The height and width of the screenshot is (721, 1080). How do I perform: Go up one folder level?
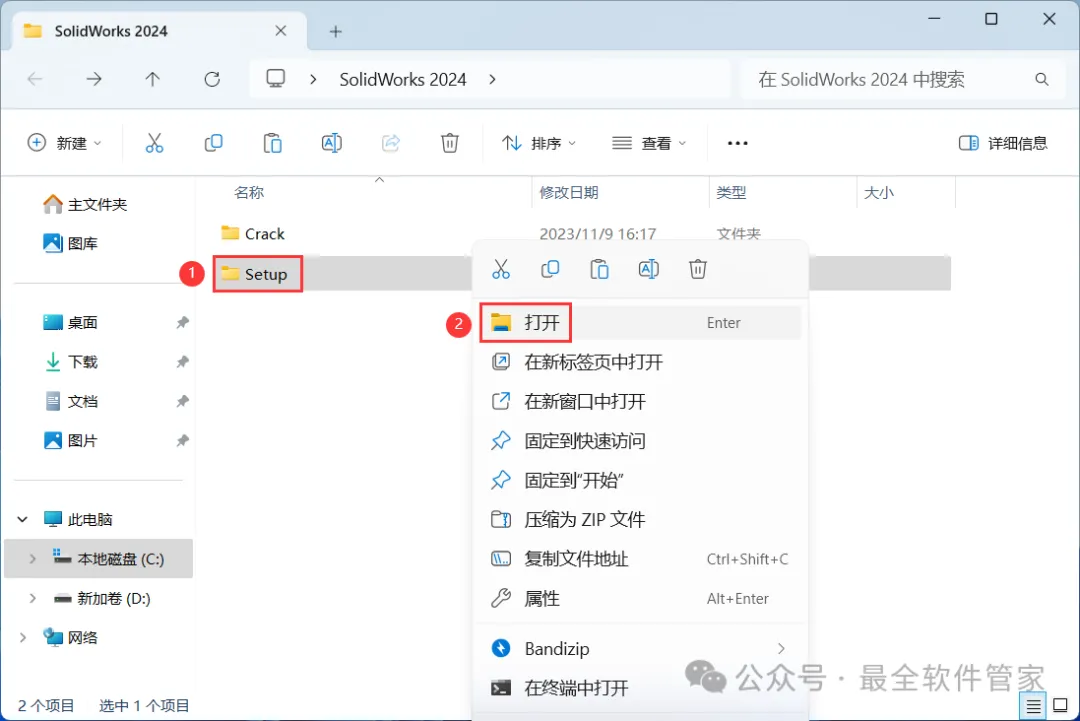152,79
